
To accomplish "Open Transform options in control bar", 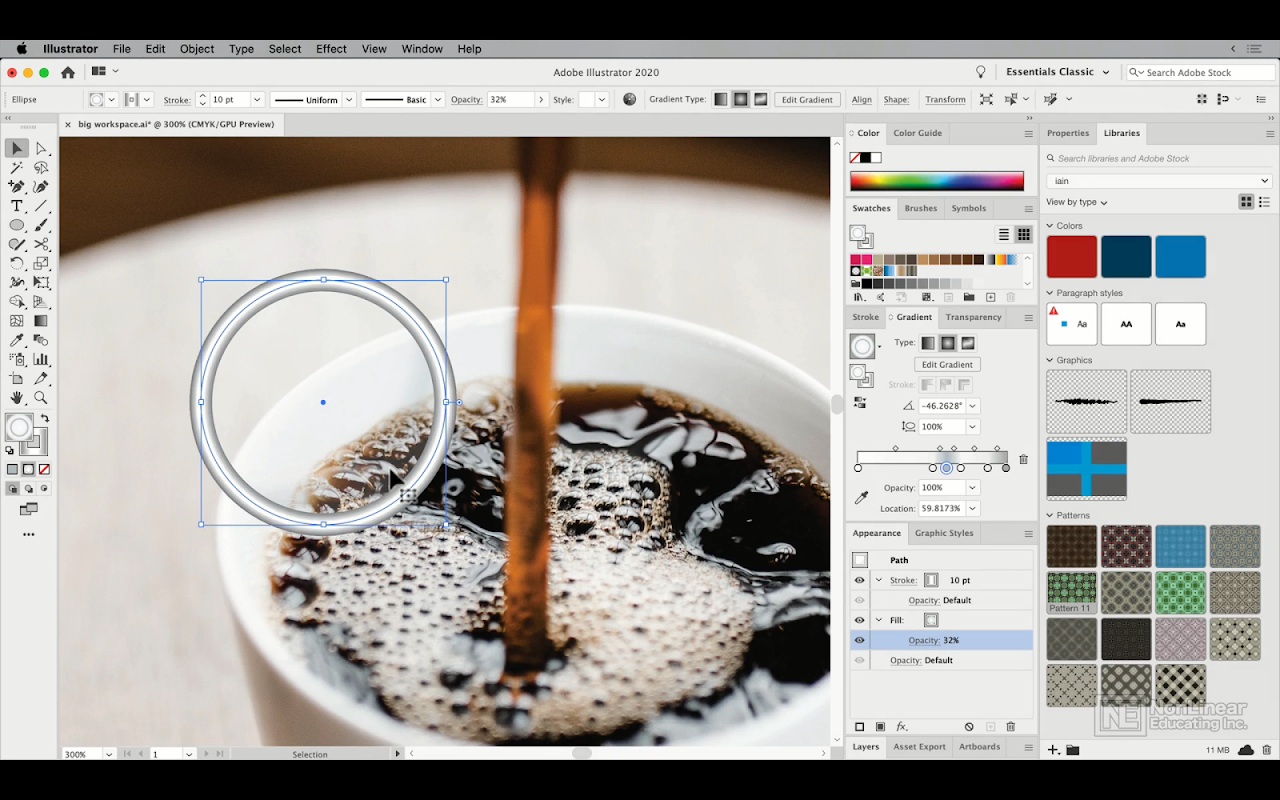I will (x=945, y=100).
